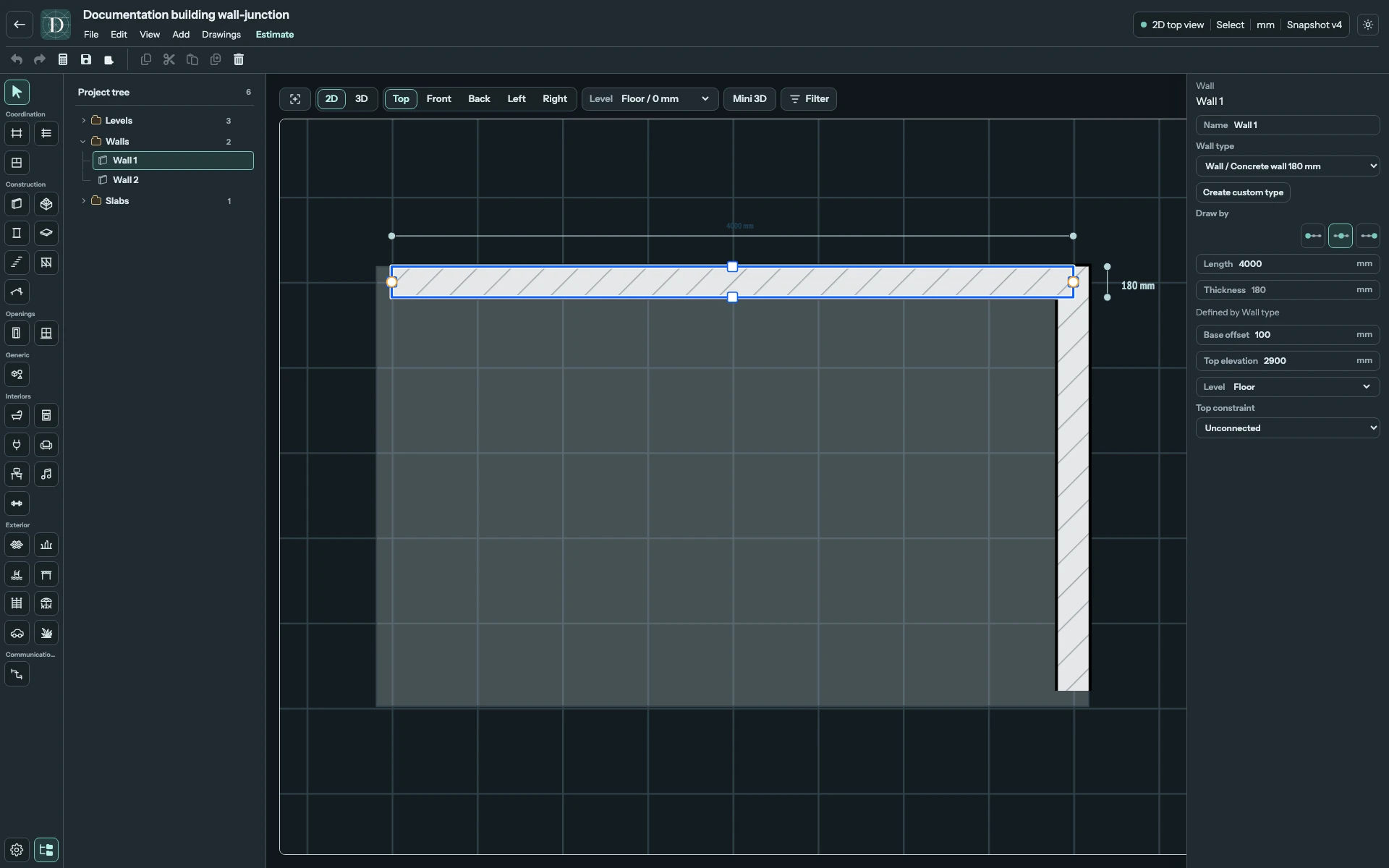Select the music note tool
The image size is (1389, 868).
[x=46, y=475]
